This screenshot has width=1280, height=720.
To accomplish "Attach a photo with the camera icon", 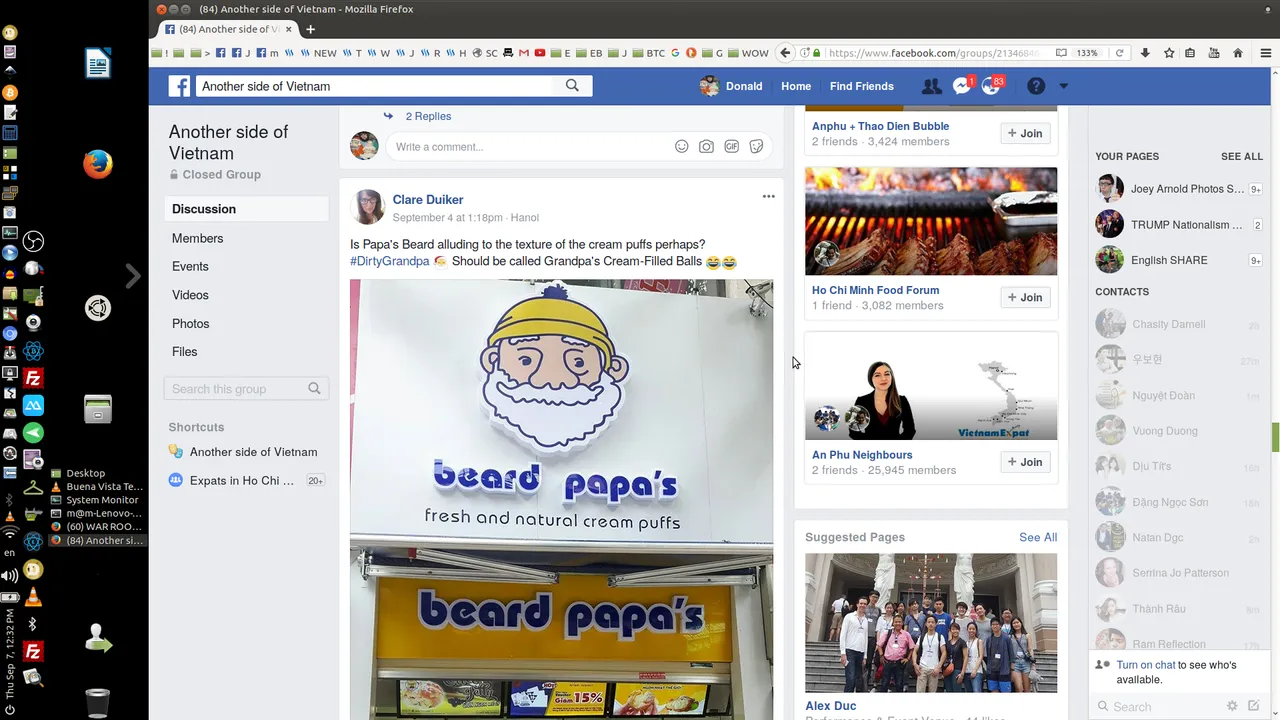I will [x=706, y=146].
